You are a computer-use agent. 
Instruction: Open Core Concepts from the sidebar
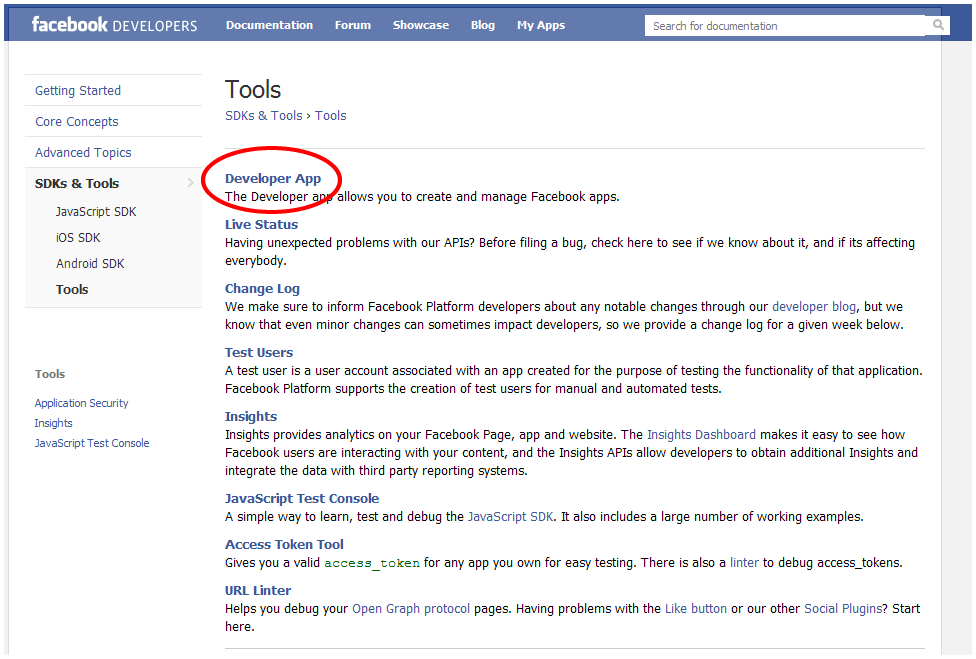point(76,121)
